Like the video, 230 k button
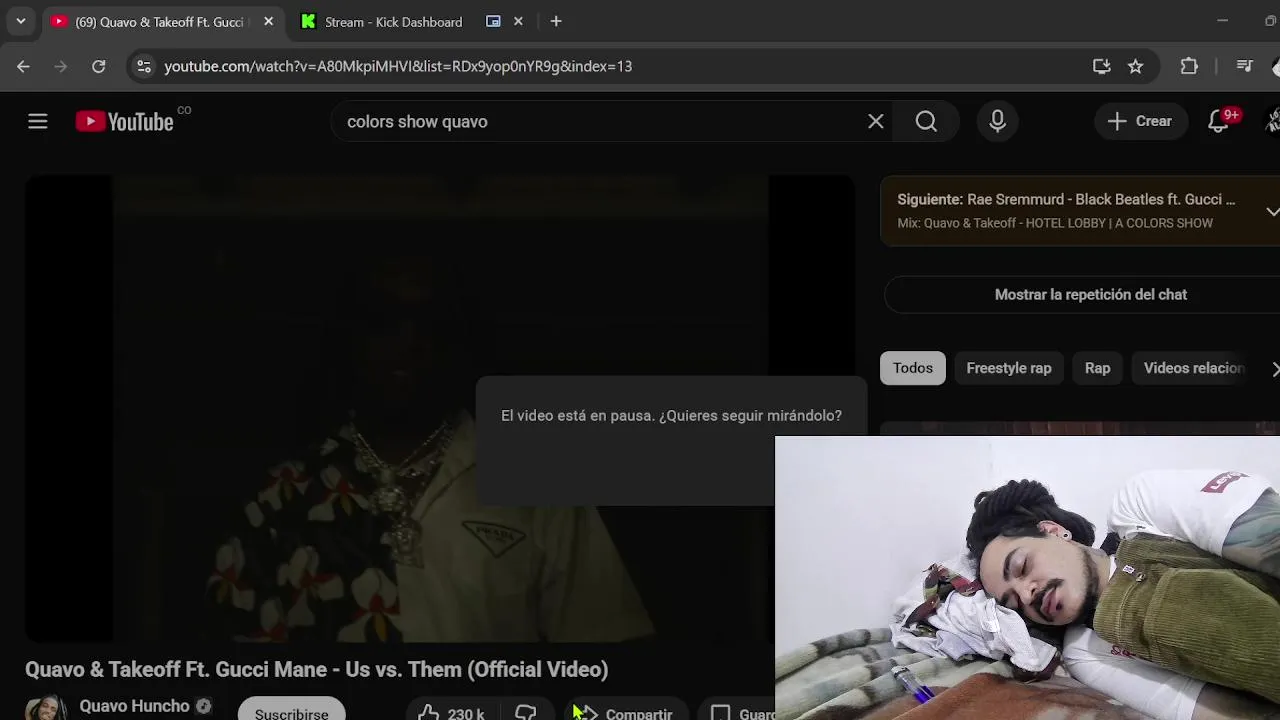1280x720 pixels. (x=452, y=711)
